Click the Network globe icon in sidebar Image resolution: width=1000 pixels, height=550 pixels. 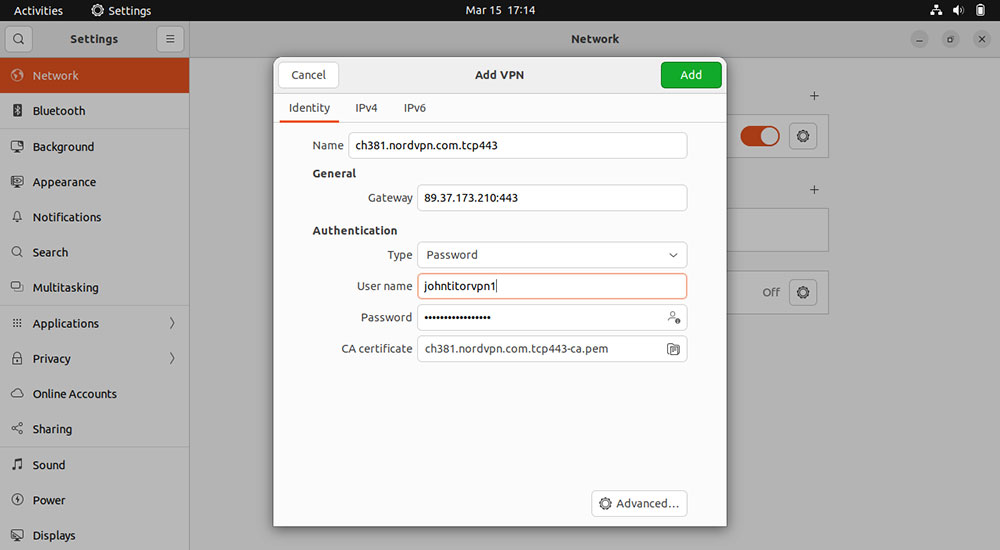pyautogui.click(x=17, y=75)
